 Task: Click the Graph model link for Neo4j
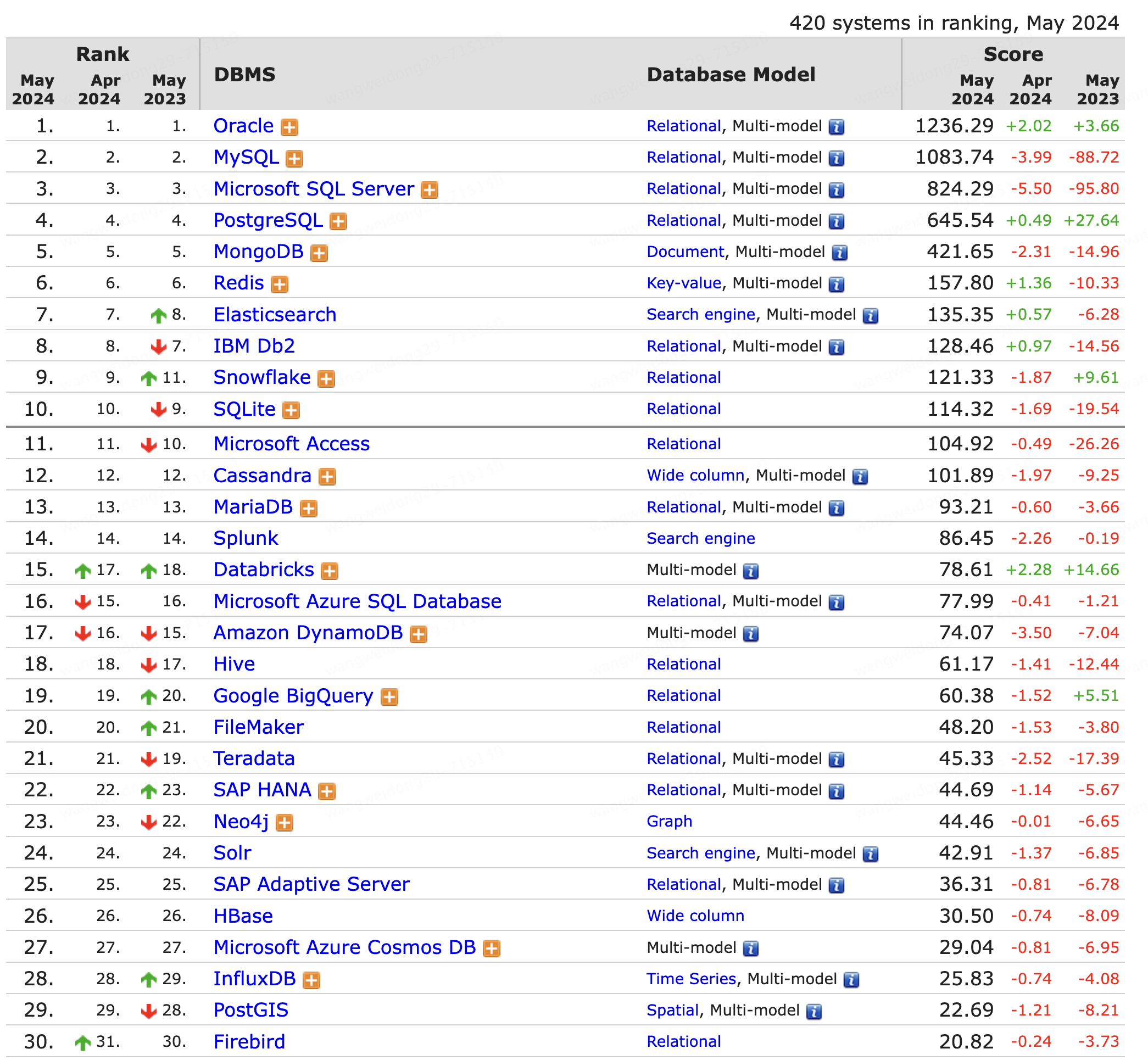coord(669,822)
